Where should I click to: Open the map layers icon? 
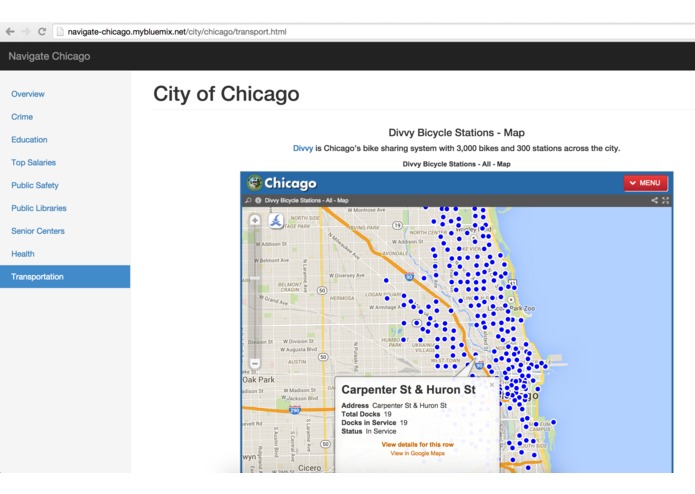coord(276,221)
